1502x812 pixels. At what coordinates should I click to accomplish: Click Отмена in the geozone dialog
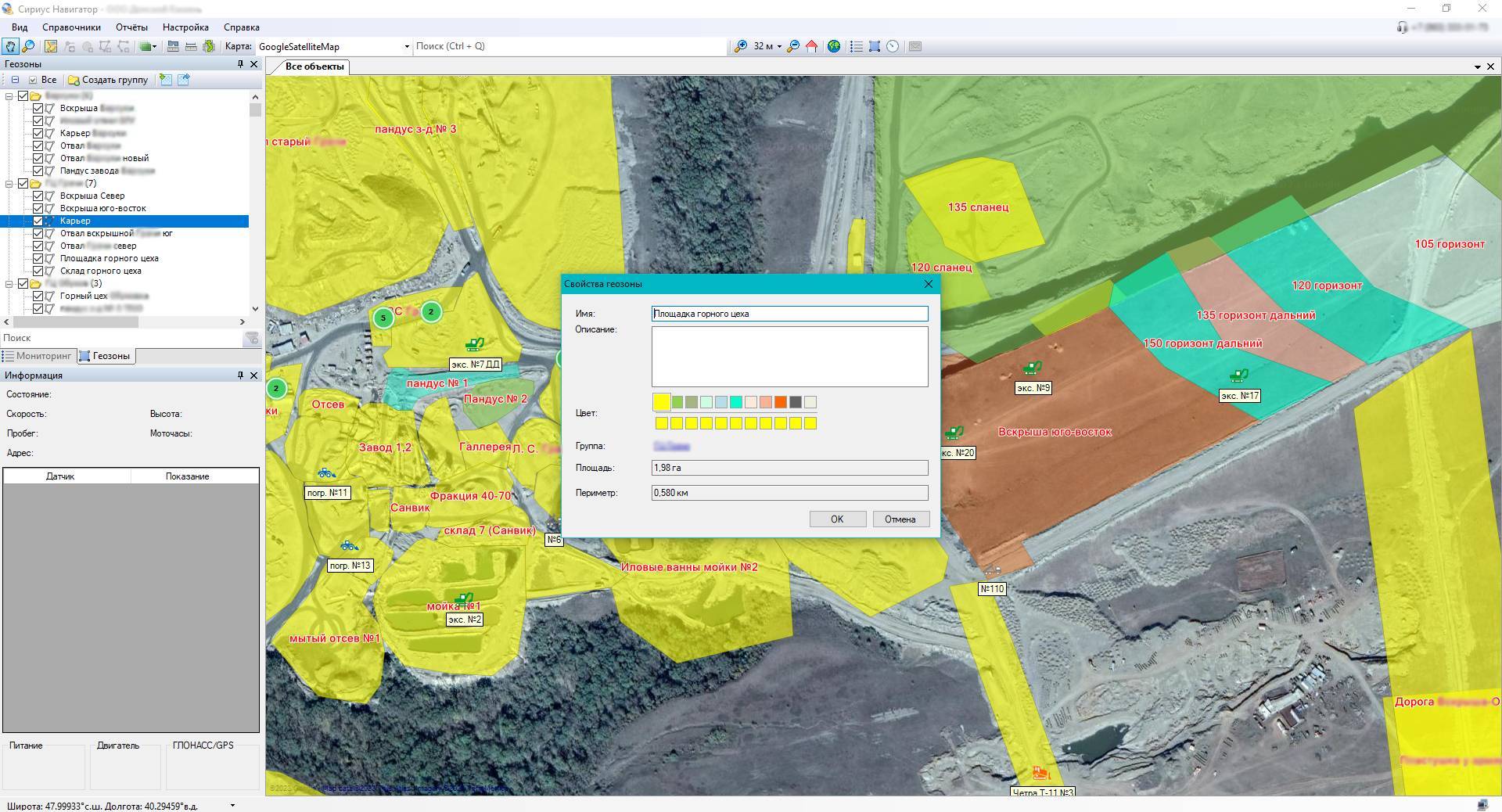point(900,519)
